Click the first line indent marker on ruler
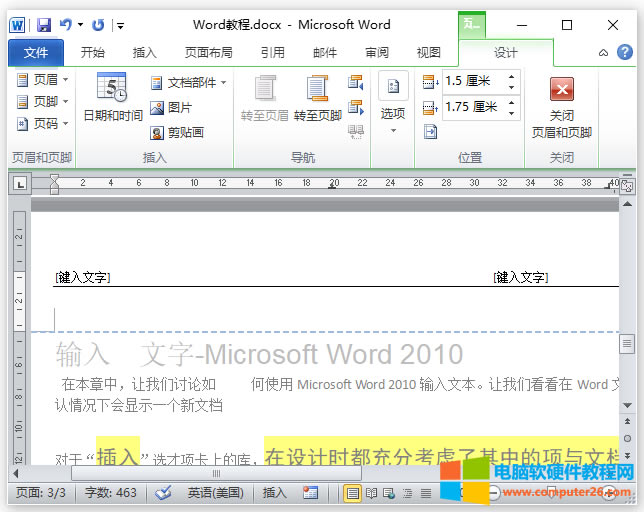The image size is (644, 512). [54, 178]
